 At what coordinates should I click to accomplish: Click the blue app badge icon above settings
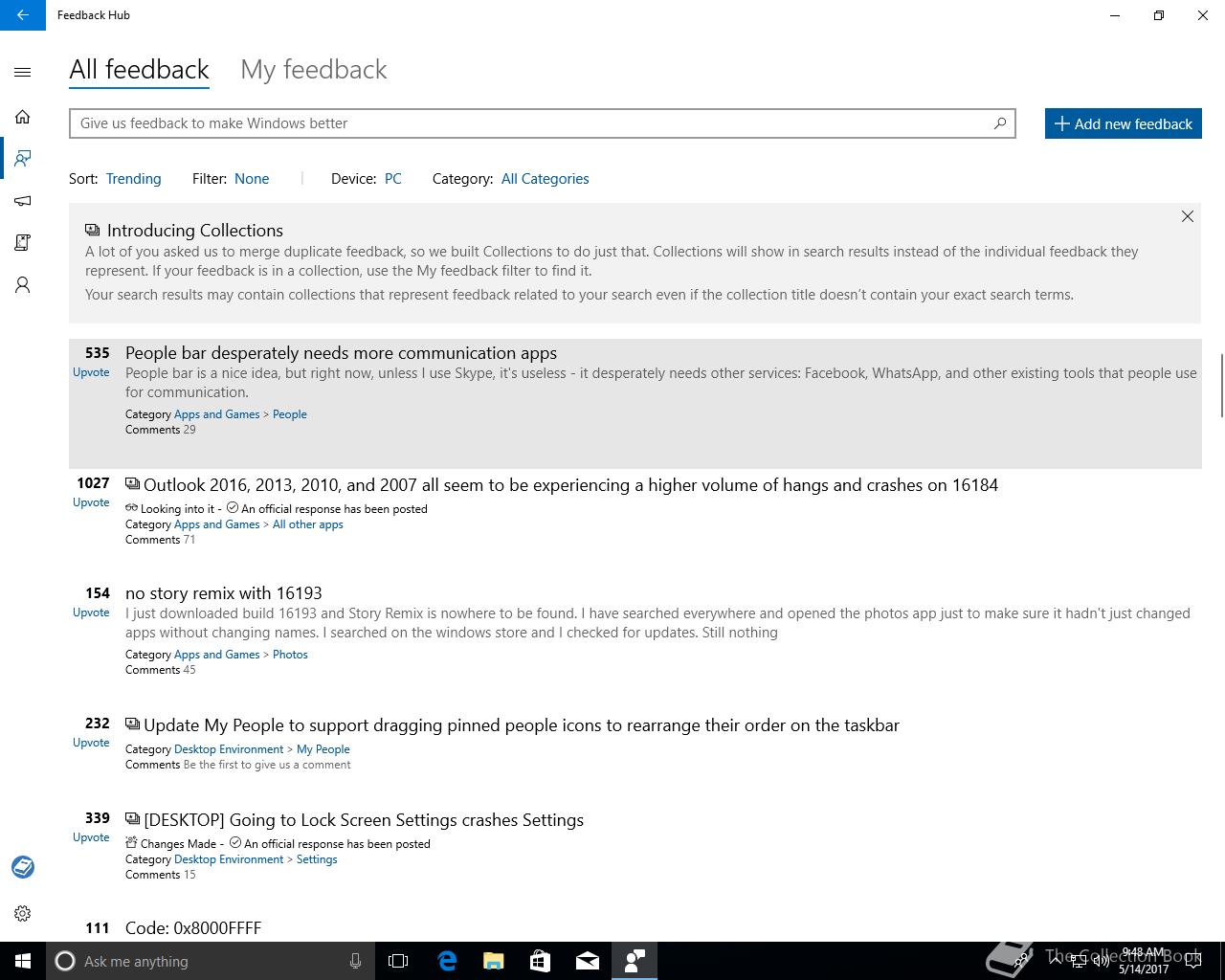pos(23,867)
